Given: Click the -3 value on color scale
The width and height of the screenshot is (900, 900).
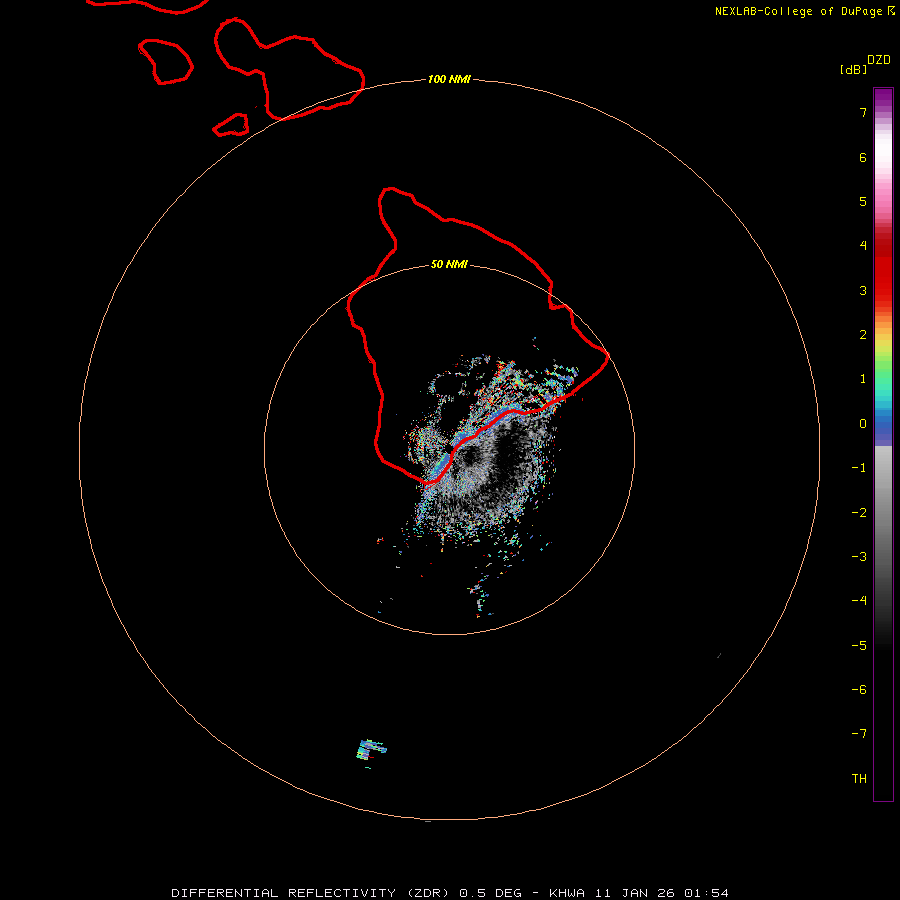Looking at the screenshot, I should click(859, 557).
